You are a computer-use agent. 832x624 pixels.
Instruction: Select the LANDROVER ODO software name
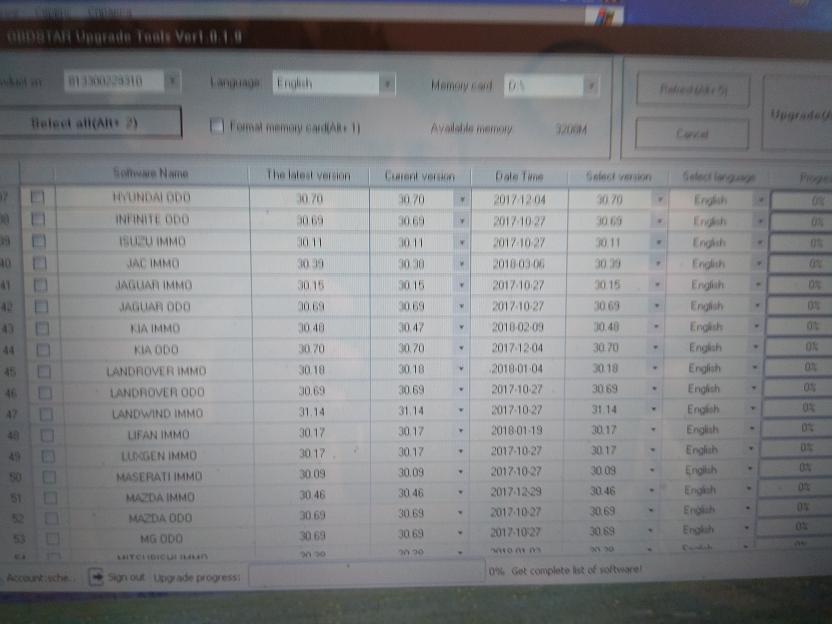click(x=157, y=393)
